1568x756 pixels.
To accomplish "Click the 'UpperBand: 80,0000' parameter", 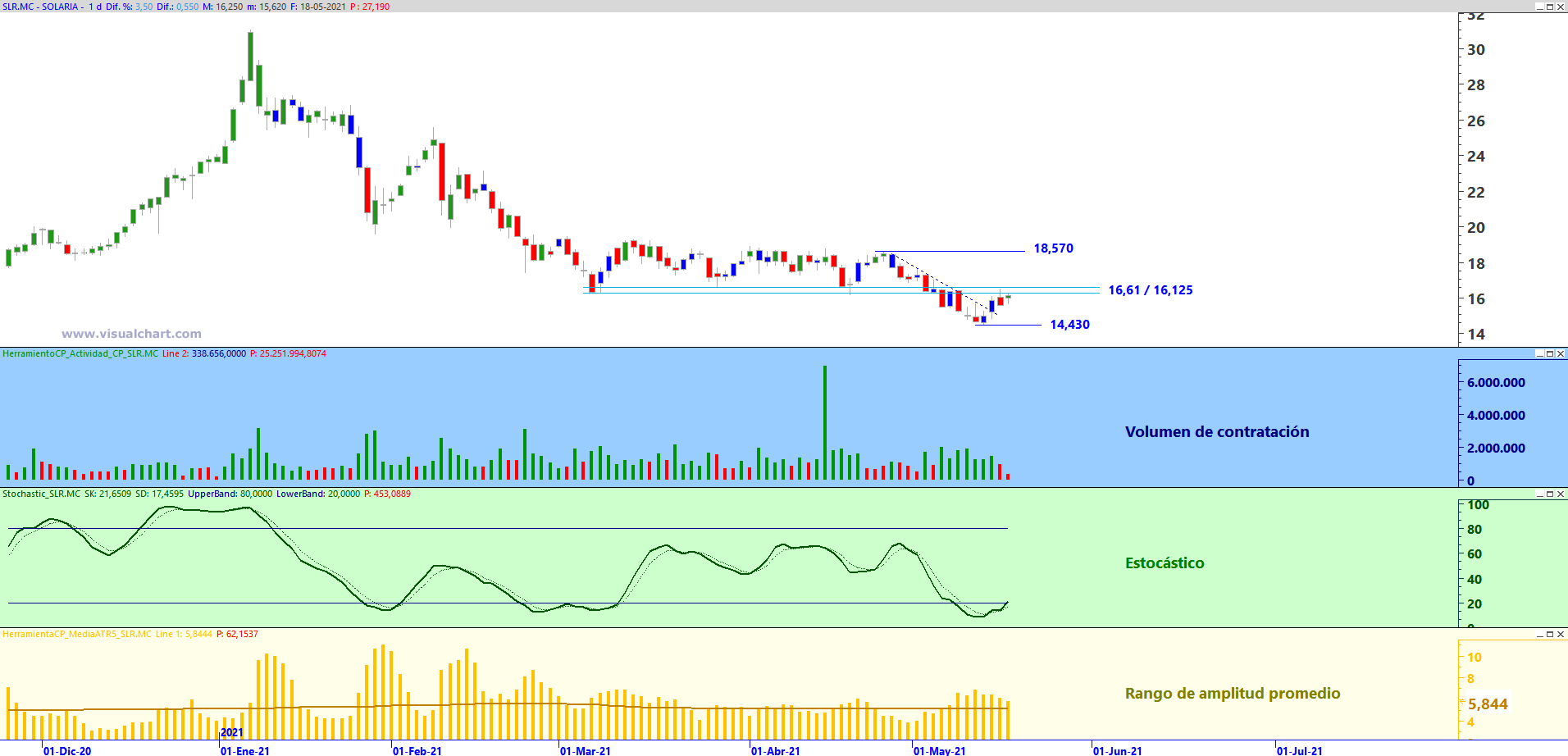I will click(230, 494).
